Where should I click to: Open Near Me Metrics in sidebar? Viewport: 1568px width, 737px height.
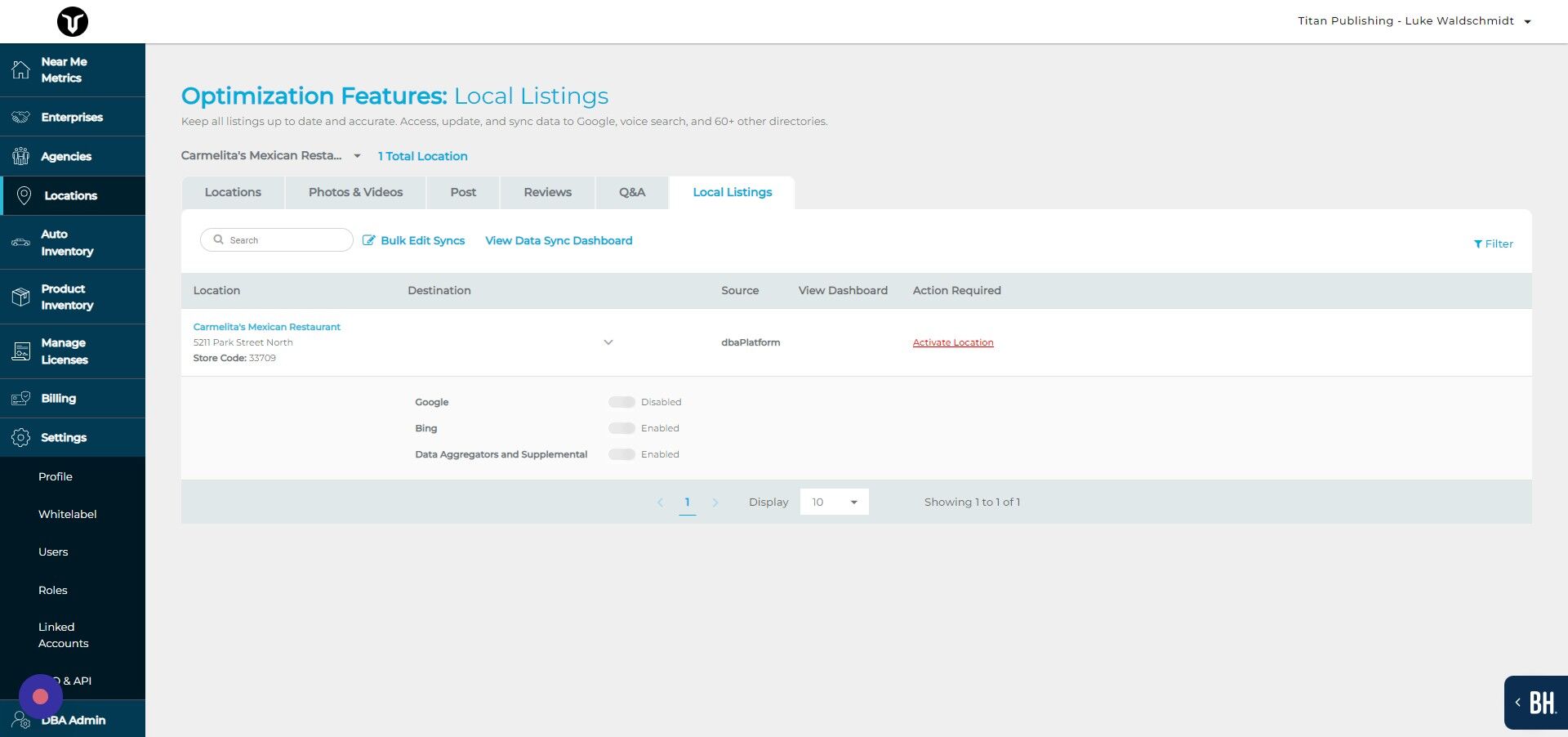click(x=73, y=70)
